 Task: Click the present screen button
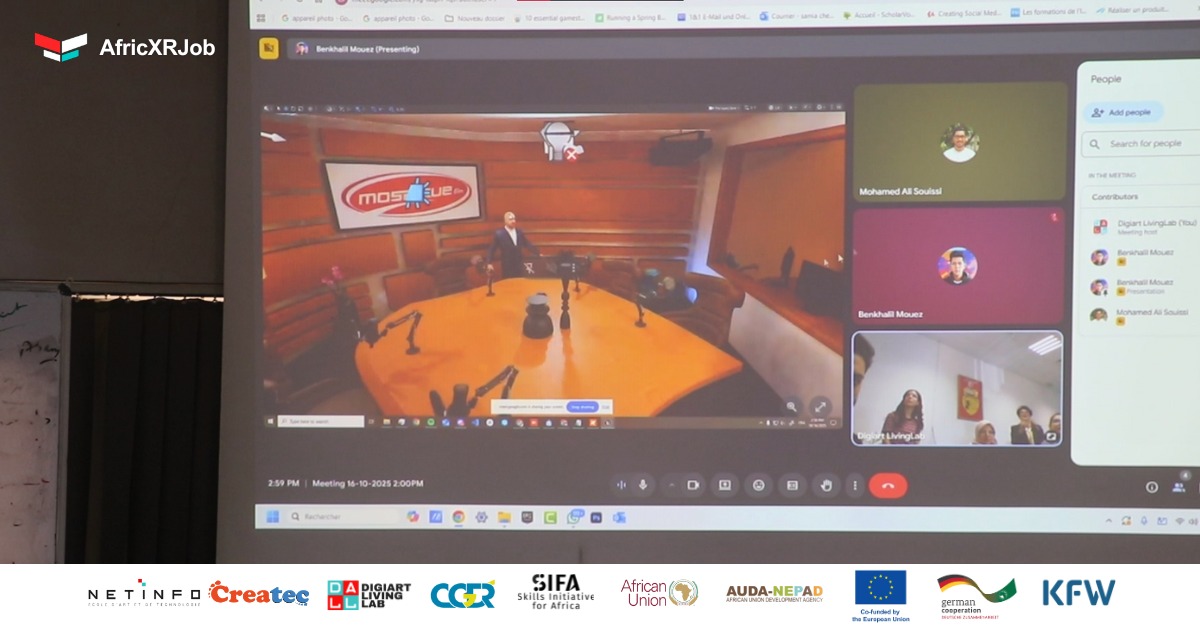coord(725,485)
